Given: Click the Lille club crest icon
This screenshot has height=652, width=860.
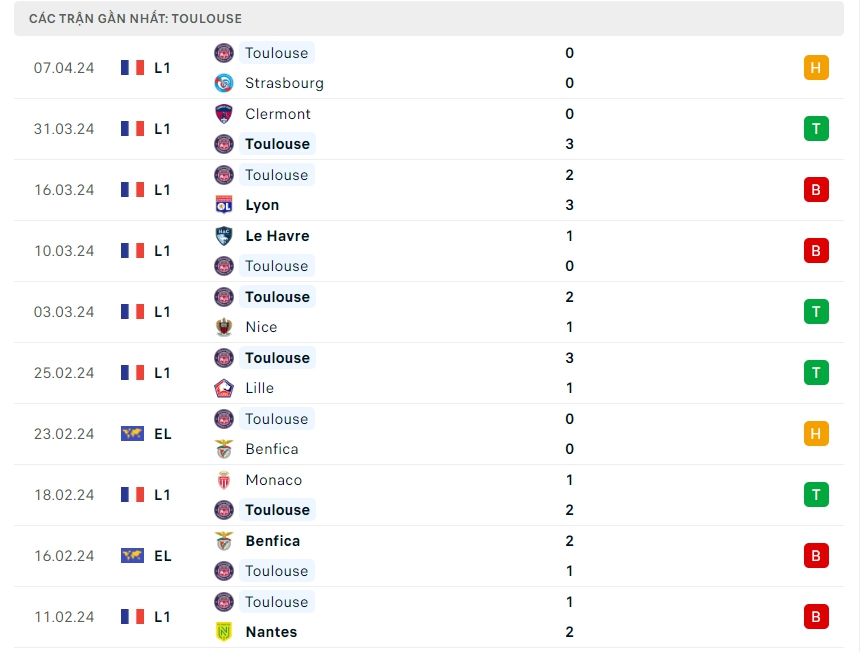Looking at the screenshot, I should click(x=224, y=388).
